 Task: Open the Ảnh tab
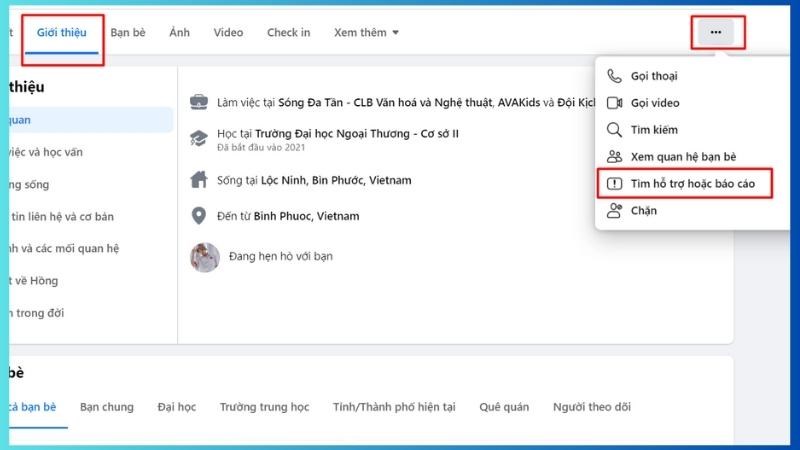point(179,33)
